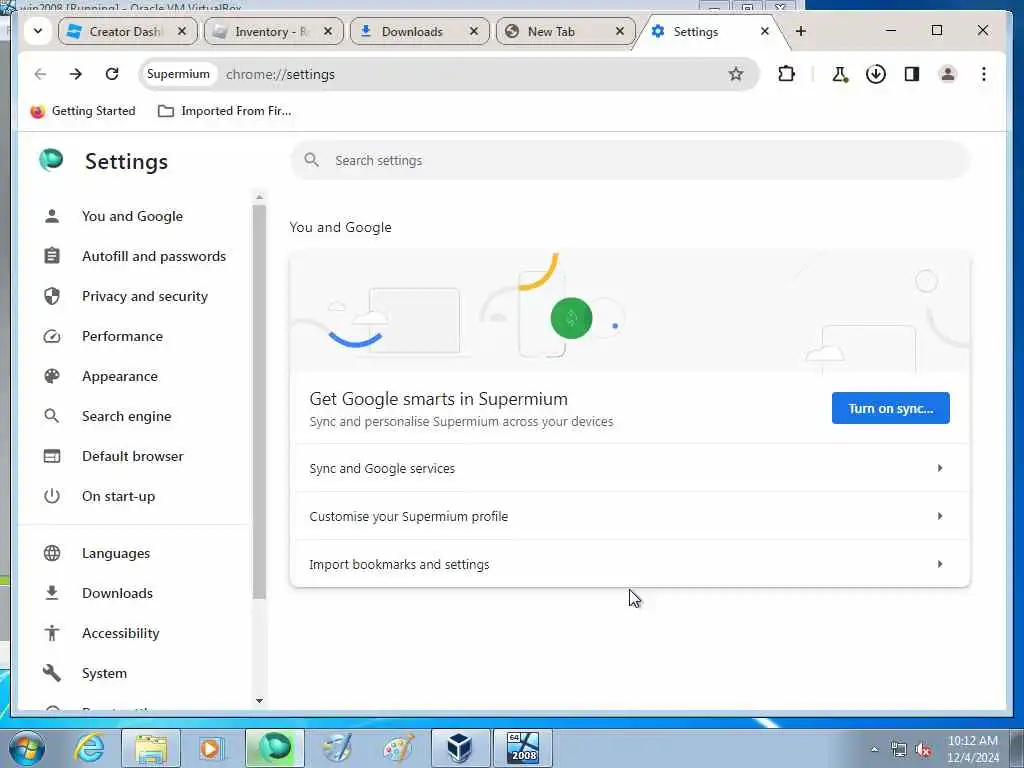Select the Supermium taskbar button
1024x768 pixels.
275,748
